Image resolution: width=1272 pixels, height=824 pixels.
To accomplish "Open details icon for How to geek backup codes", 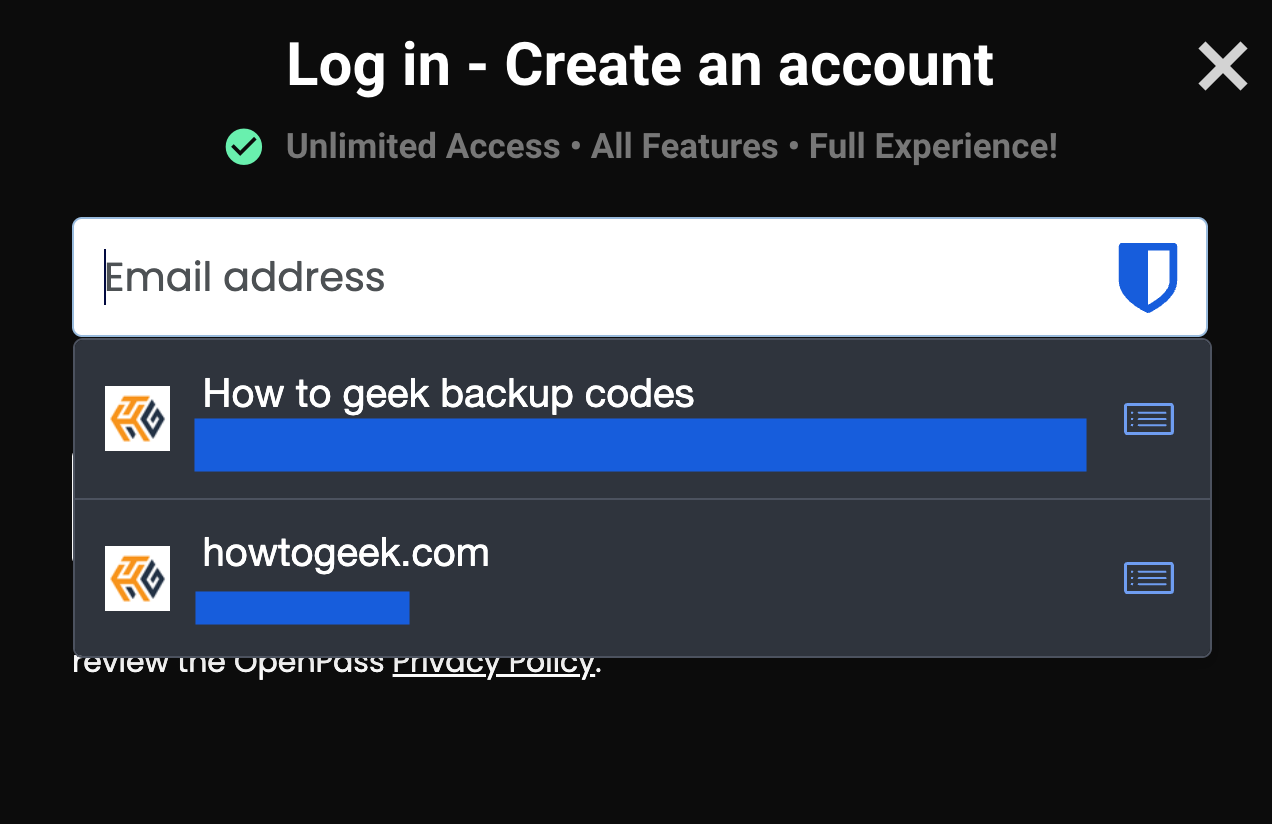I will 1149,419.
